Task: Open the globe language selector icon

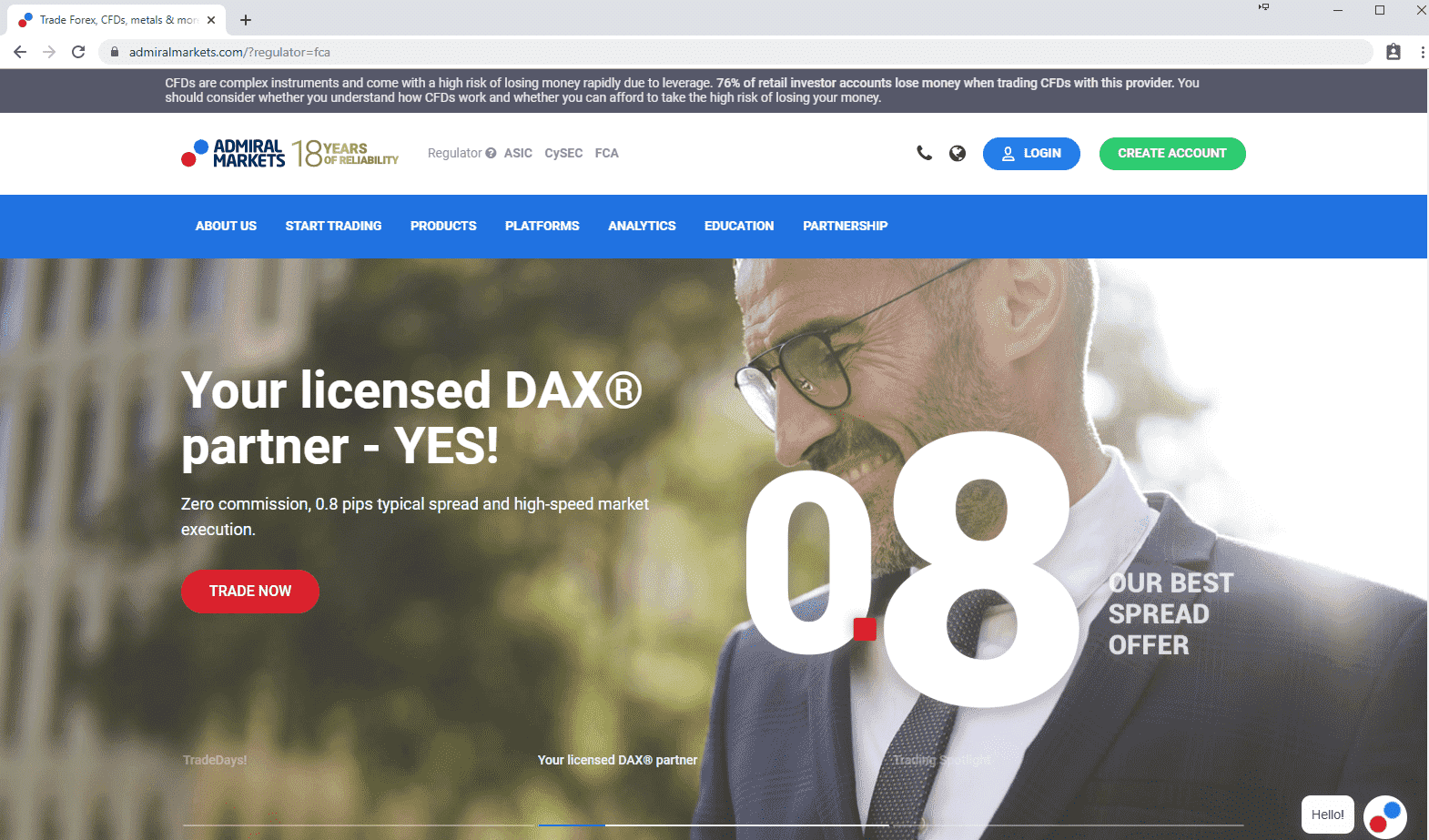Action: click(957, 153)
